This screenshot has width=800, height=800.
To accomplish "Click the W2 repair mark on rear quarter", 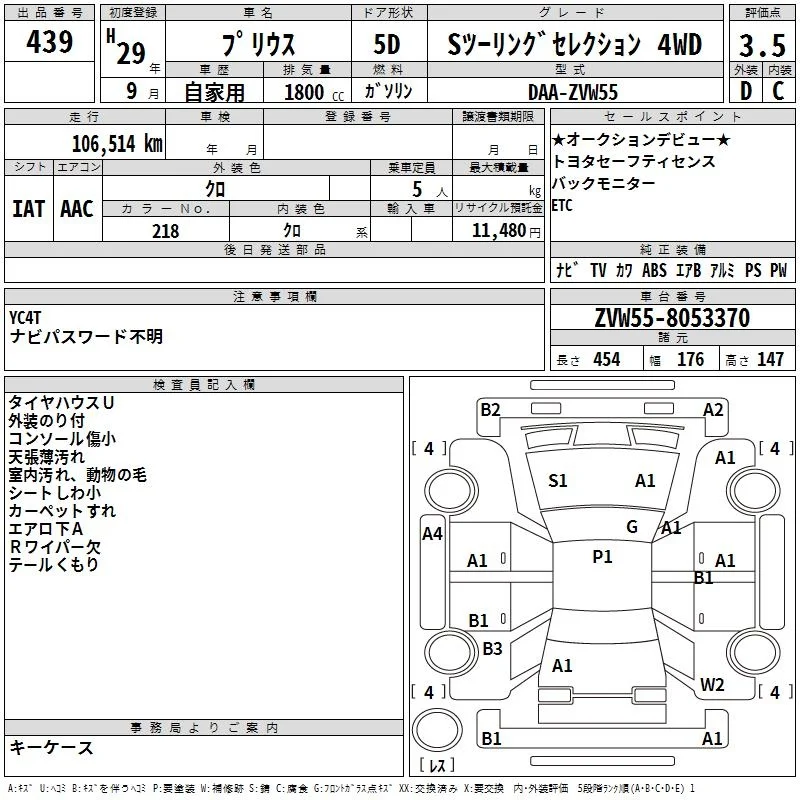I will click(x=712, y=685).
